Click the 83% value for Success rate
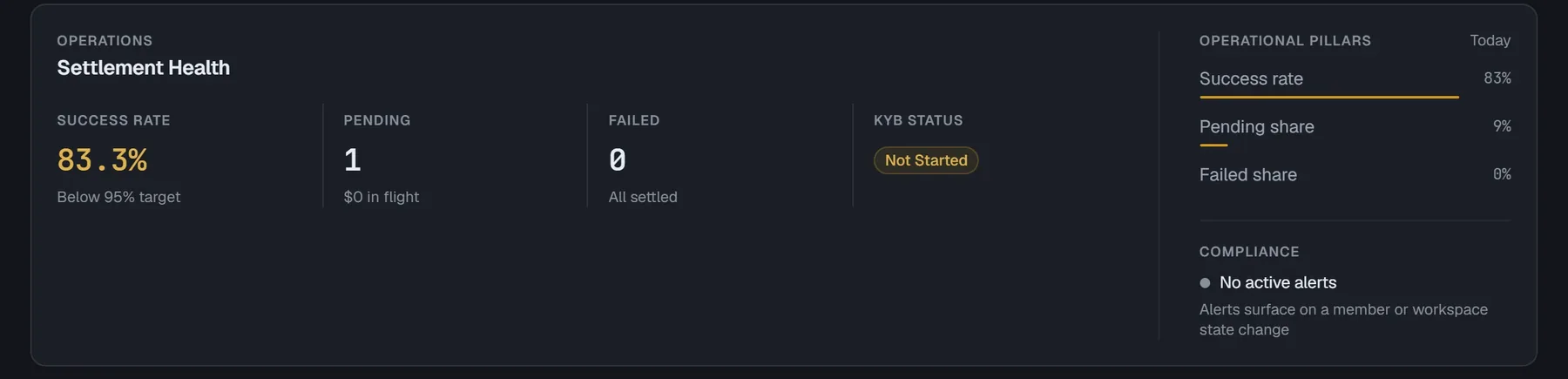The image size is (1568, 379). 1497,78
